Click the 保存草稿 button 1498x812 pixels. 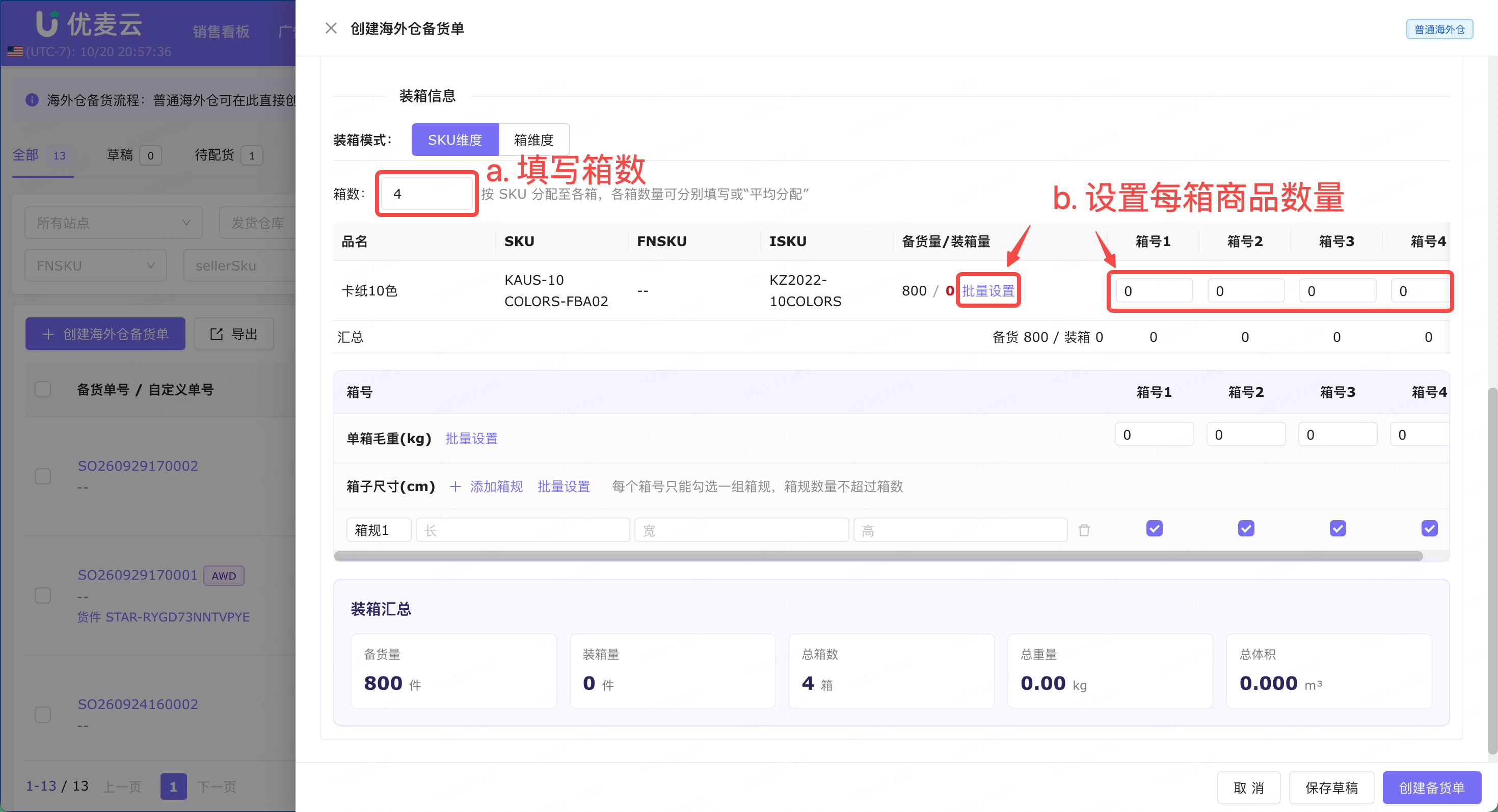tap(1332, 788)
